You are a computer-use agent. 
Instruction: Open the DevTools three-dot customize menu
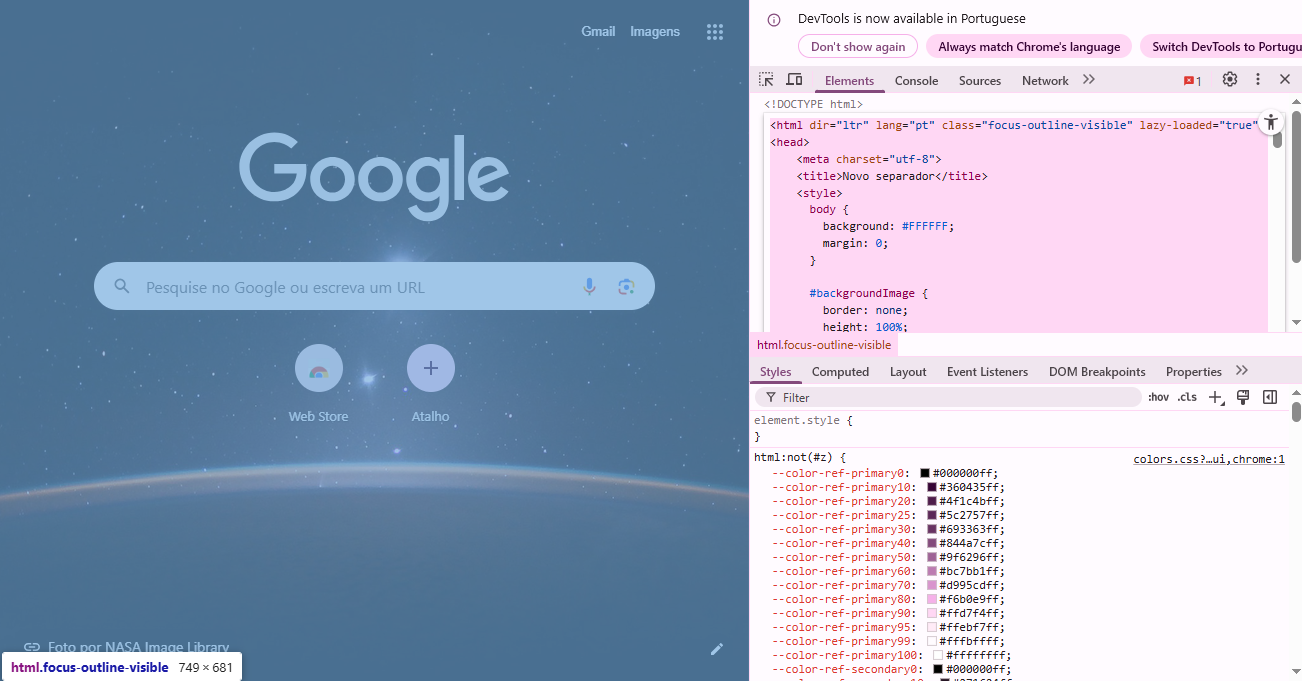pos(1258,80)
